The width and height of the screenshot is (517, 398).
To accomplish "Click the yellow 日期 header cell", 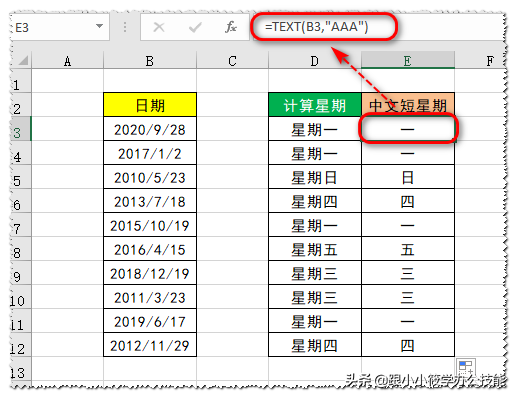I will coord(150,105).
